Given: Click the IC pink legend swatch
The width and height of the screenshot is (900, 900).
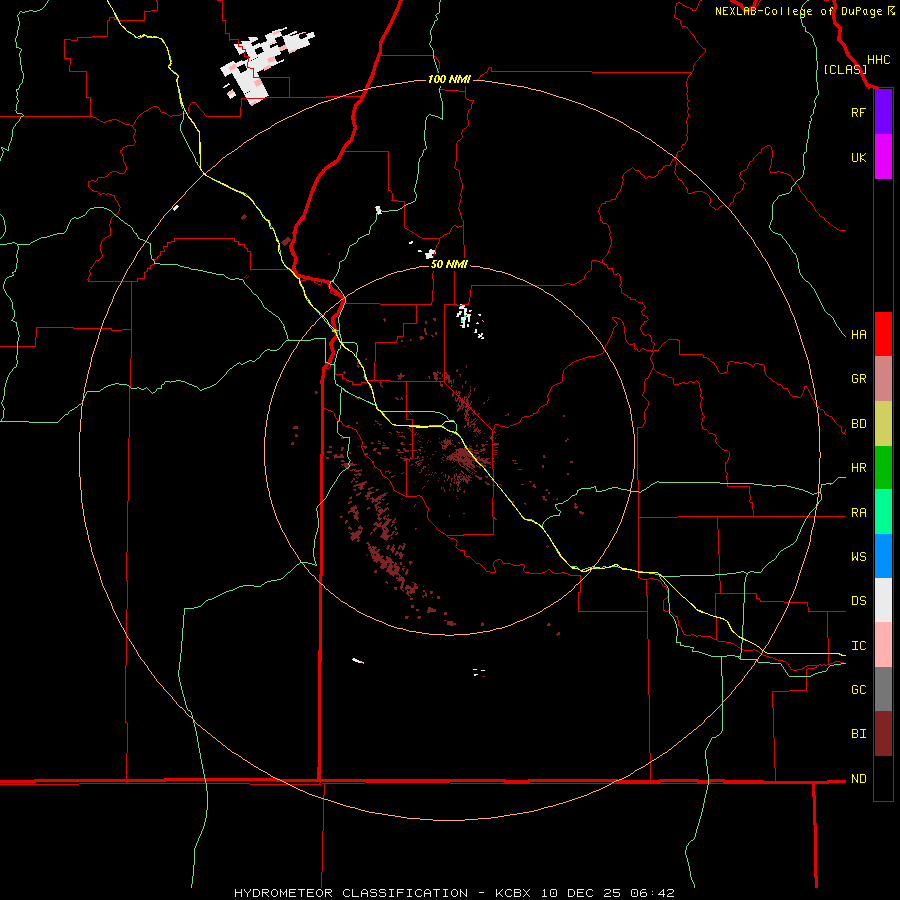Looking at the screenshot, I should (x=883, y=645).
